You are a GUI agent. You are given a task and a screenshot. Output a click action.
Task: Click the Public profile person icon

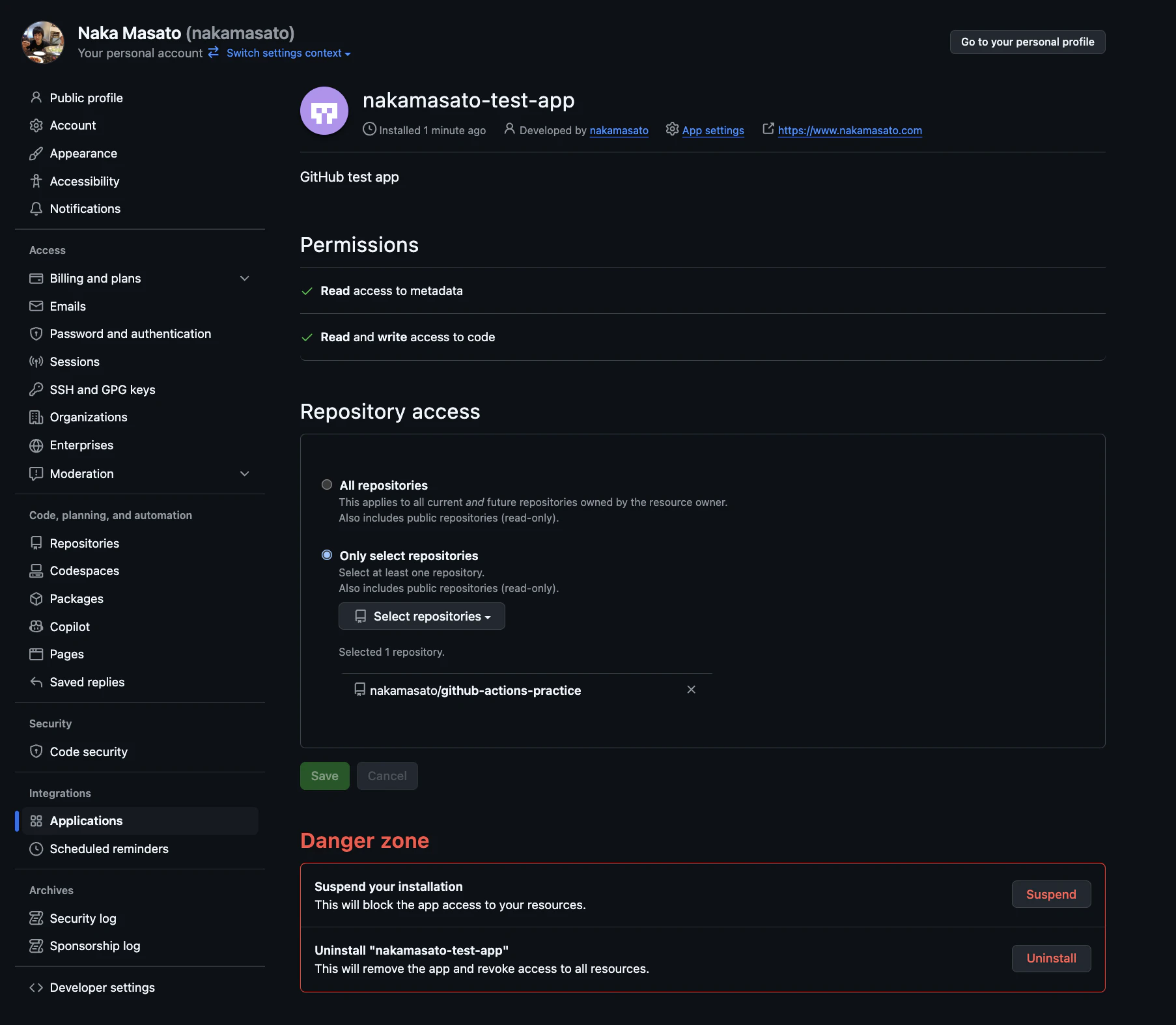click(36, 98)
